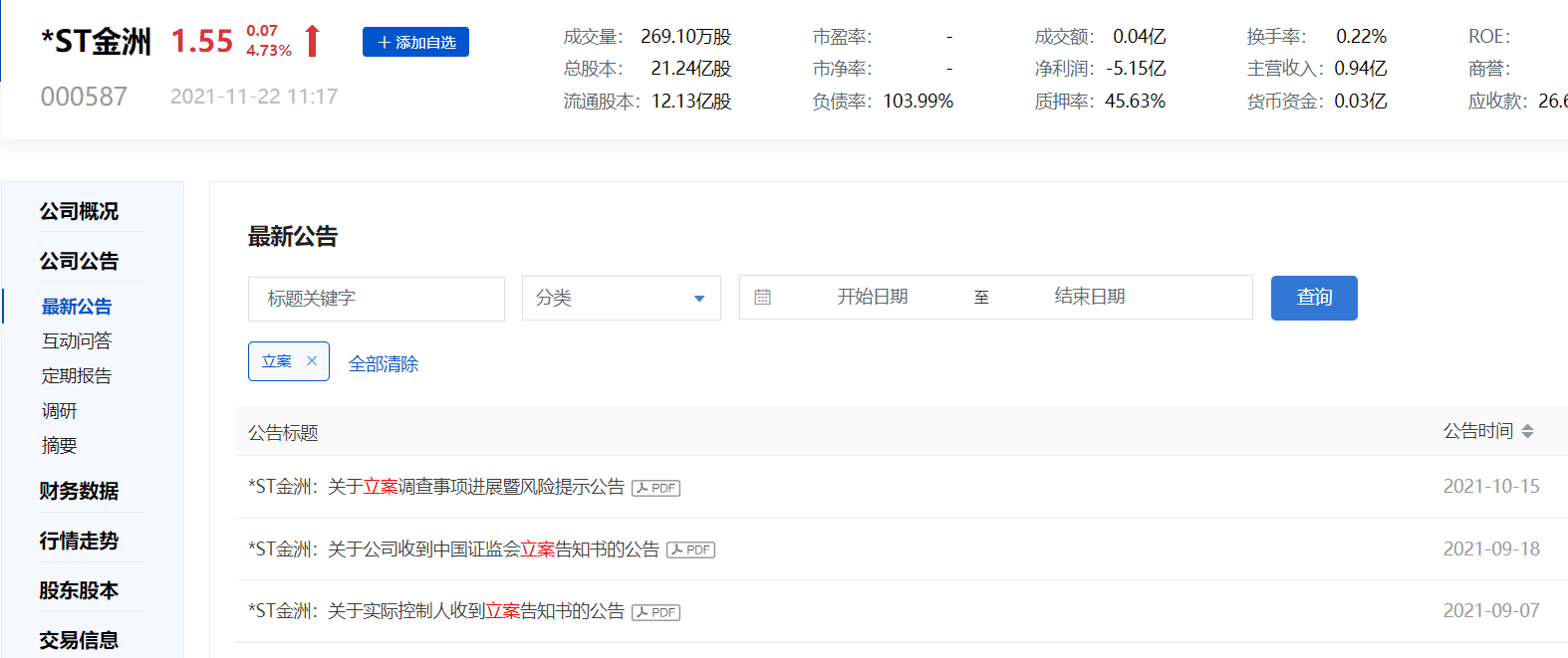Open announcement 关于公司收到中国证监会立案告知书的公告
1568x658 pixels.
453,549
